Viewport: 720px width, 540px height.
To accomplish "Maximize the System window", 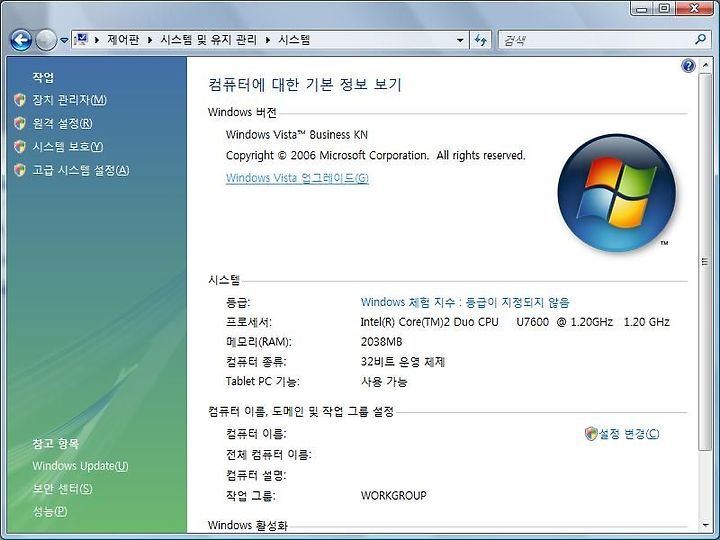I will click(664, 8).
